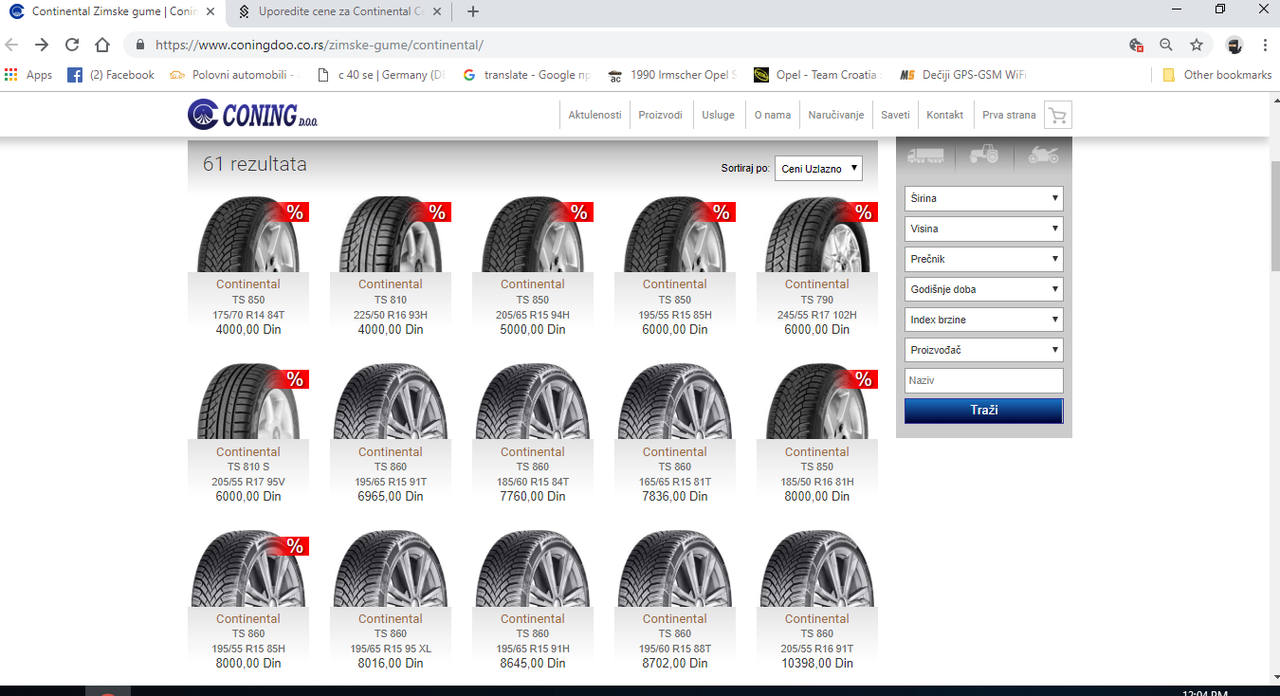Expand the Proizvođač dropdown

pos(984,350)
